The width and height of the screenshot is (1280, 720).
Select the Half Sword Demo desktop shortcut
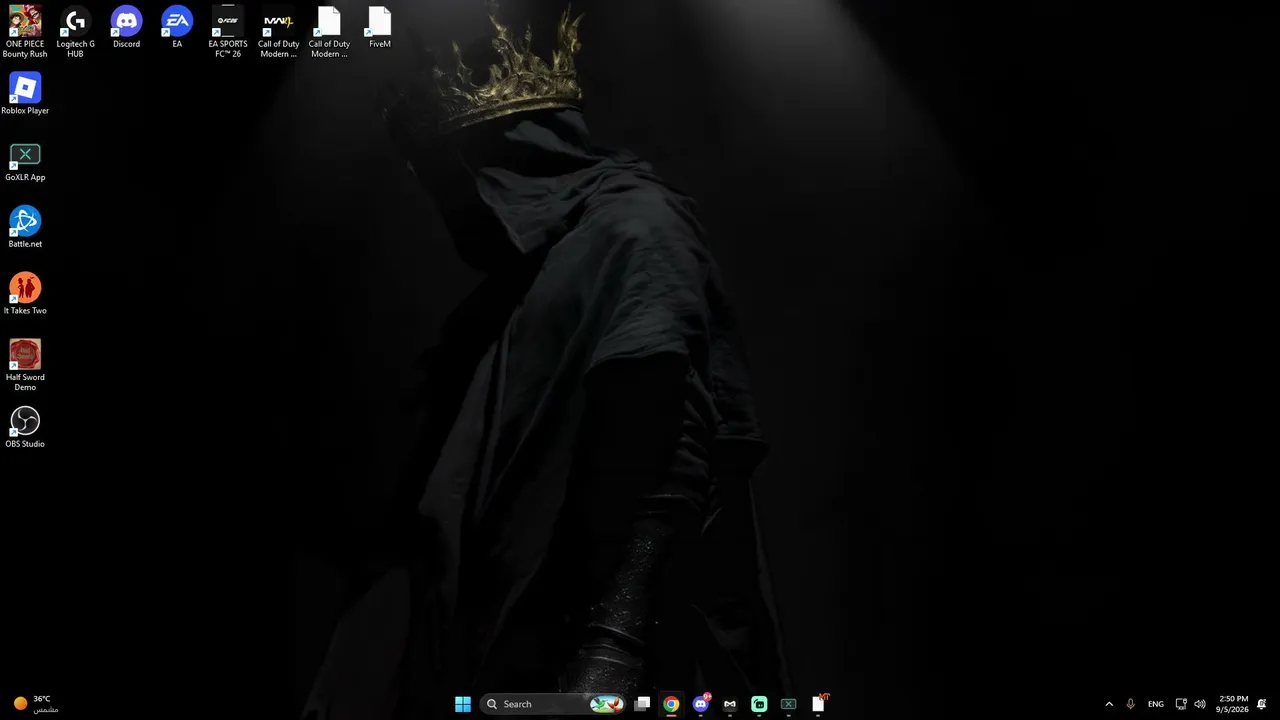pyautogui.click(x=25, y=365)
